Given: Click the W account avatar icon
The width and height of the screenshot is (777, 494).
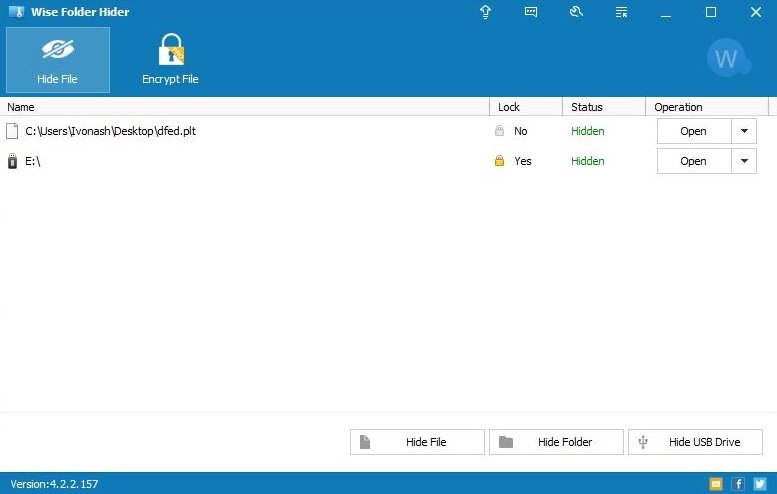Looking at the screenshot, I should click(x=728, y=58).
